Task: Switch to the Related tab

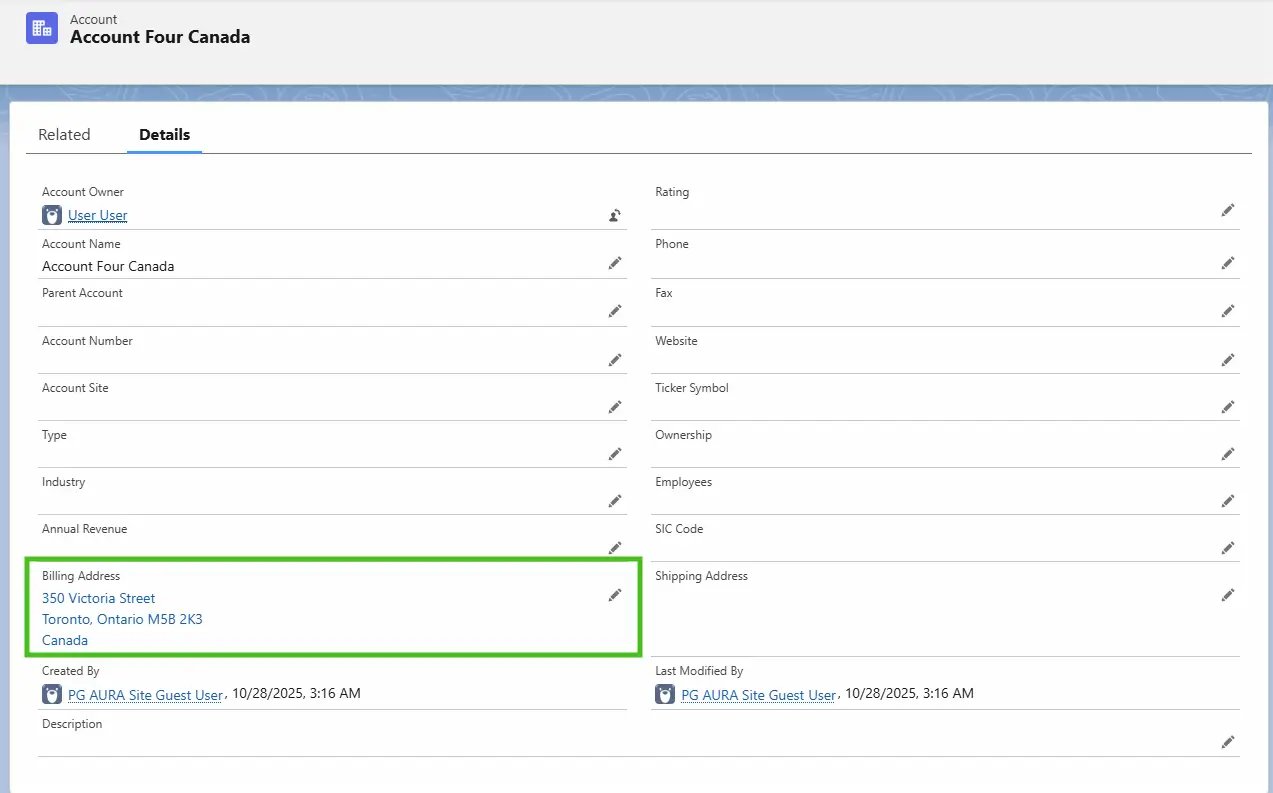Action: coord(64,134)
